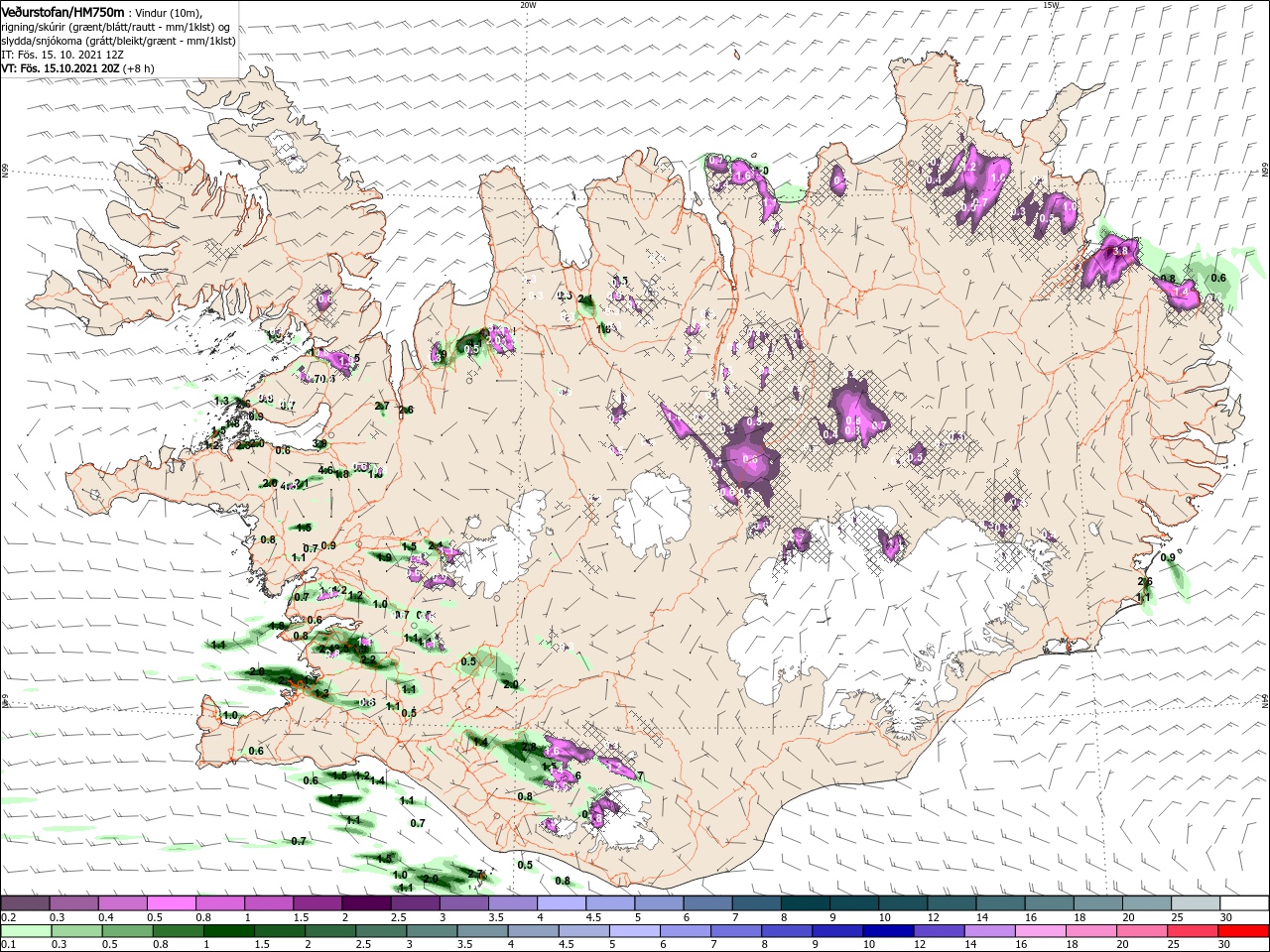Screen dimensions: 1270x952
Task: Click the 15W longitude label at top
Action: [1051, 5]
